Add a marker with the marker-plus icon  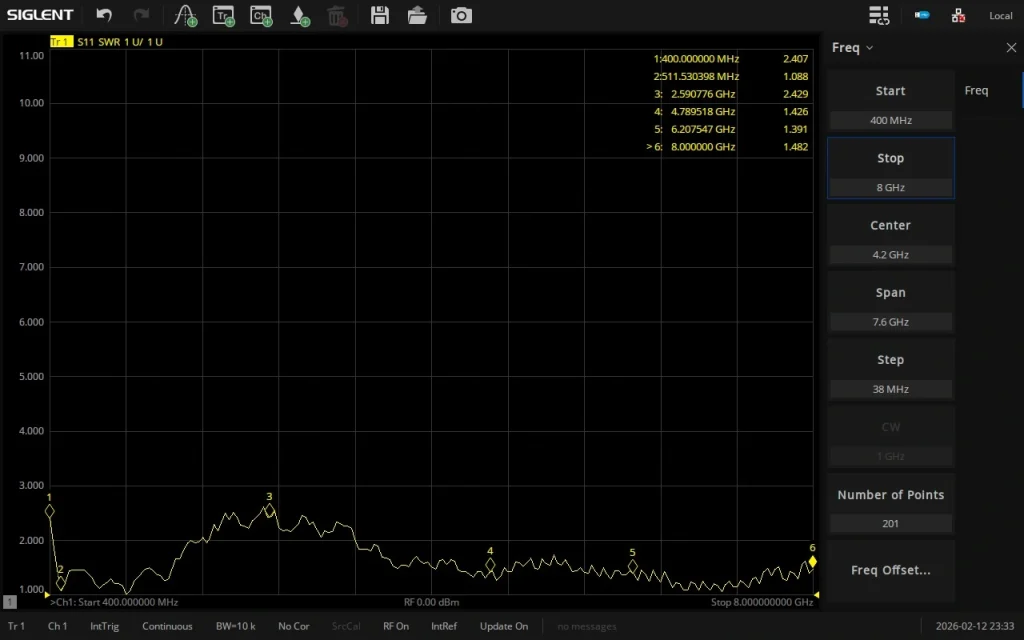(x=299, y=16)
